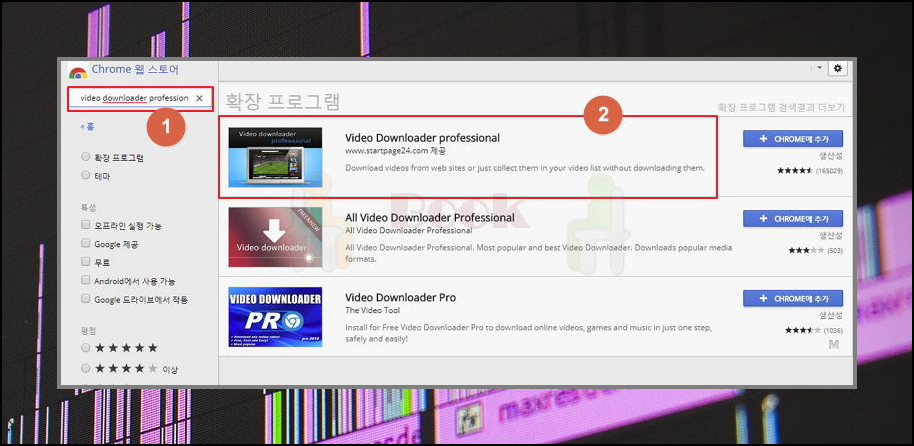Click the Chrome 웹 스토어 title text
The height and width of the screenshot is (446, 914).
pyautogui.click(x=135, y=69)
